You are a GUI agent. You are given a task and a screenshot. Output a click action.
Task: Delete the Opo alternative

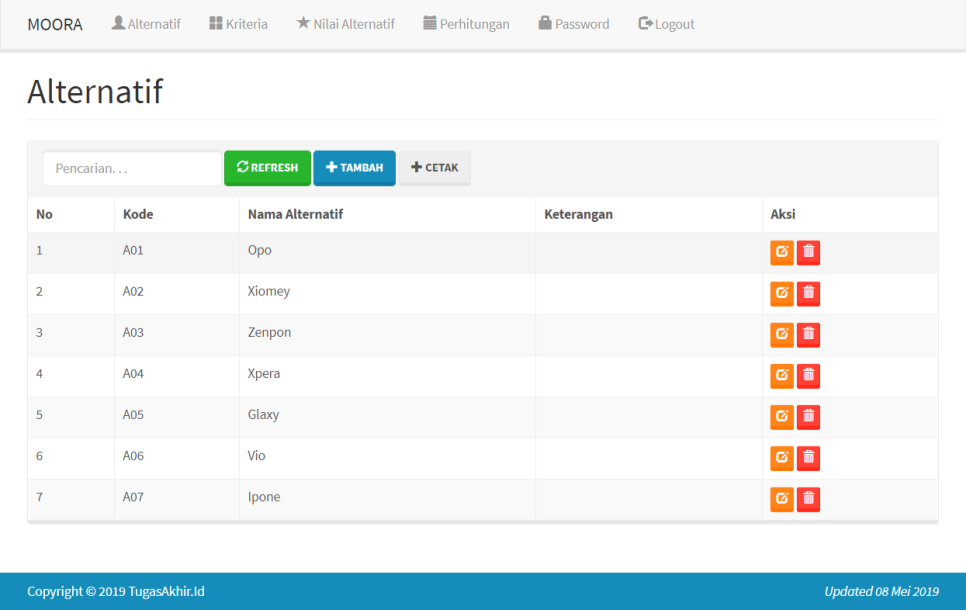[808, 252]
